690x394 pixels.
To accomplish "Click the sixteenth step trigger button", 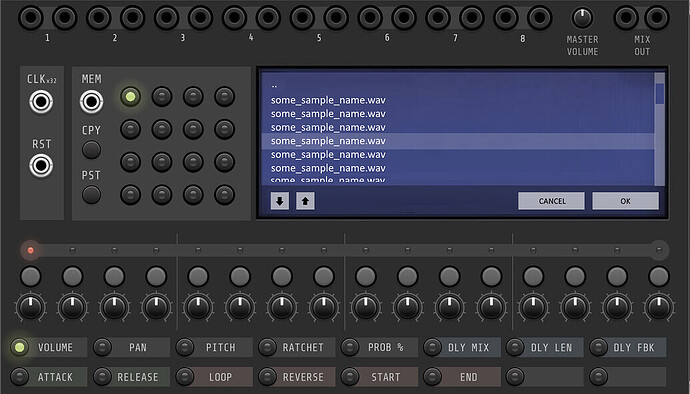I will point(659,276).
